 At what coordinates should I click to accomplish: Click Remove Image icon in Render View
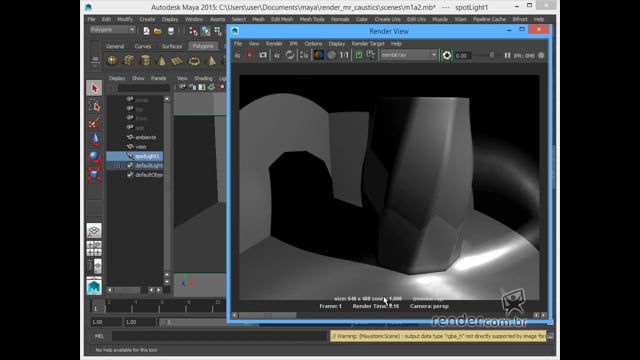[371, 55]
